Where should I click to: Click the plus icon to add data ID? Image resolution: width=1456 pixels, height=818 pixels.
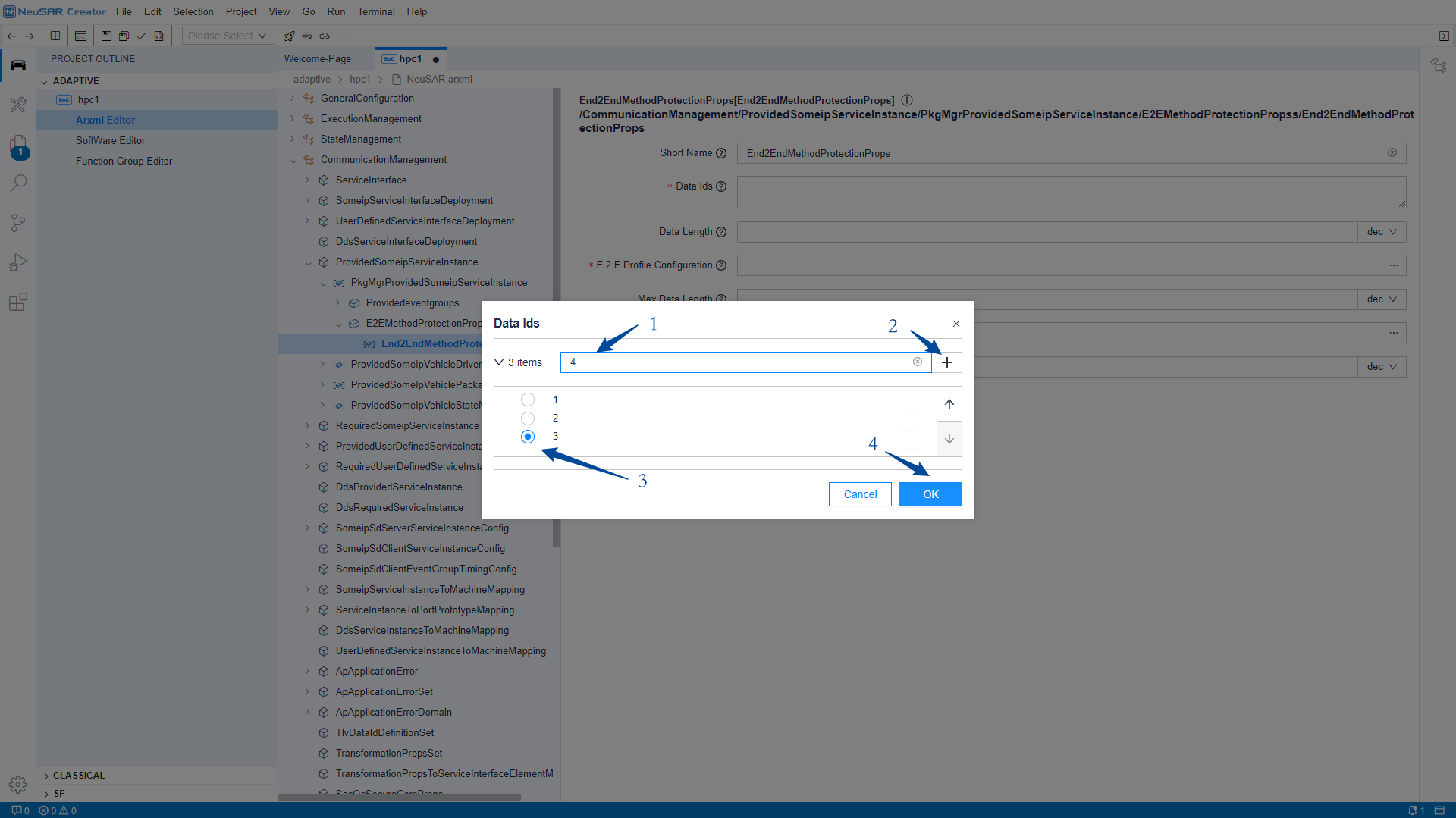(x=946, y=362)
